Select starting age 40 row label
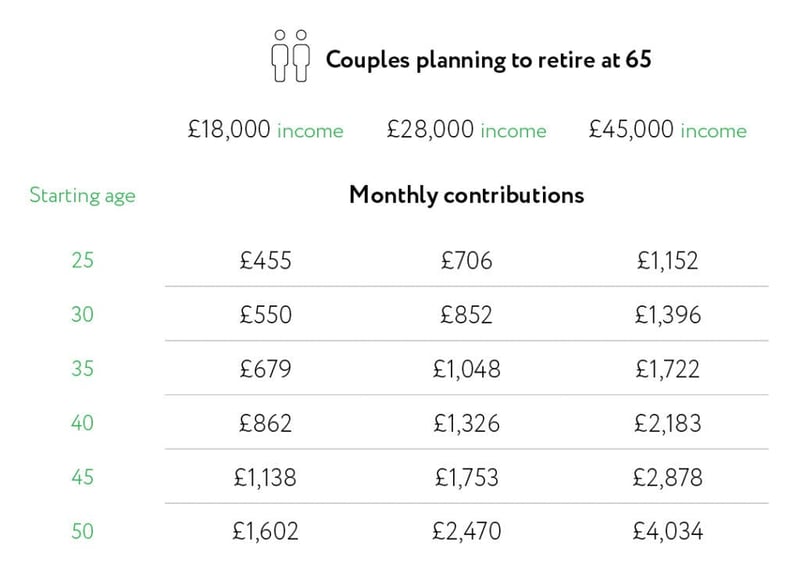Viewport: 800px width, 572px height. 82,423
